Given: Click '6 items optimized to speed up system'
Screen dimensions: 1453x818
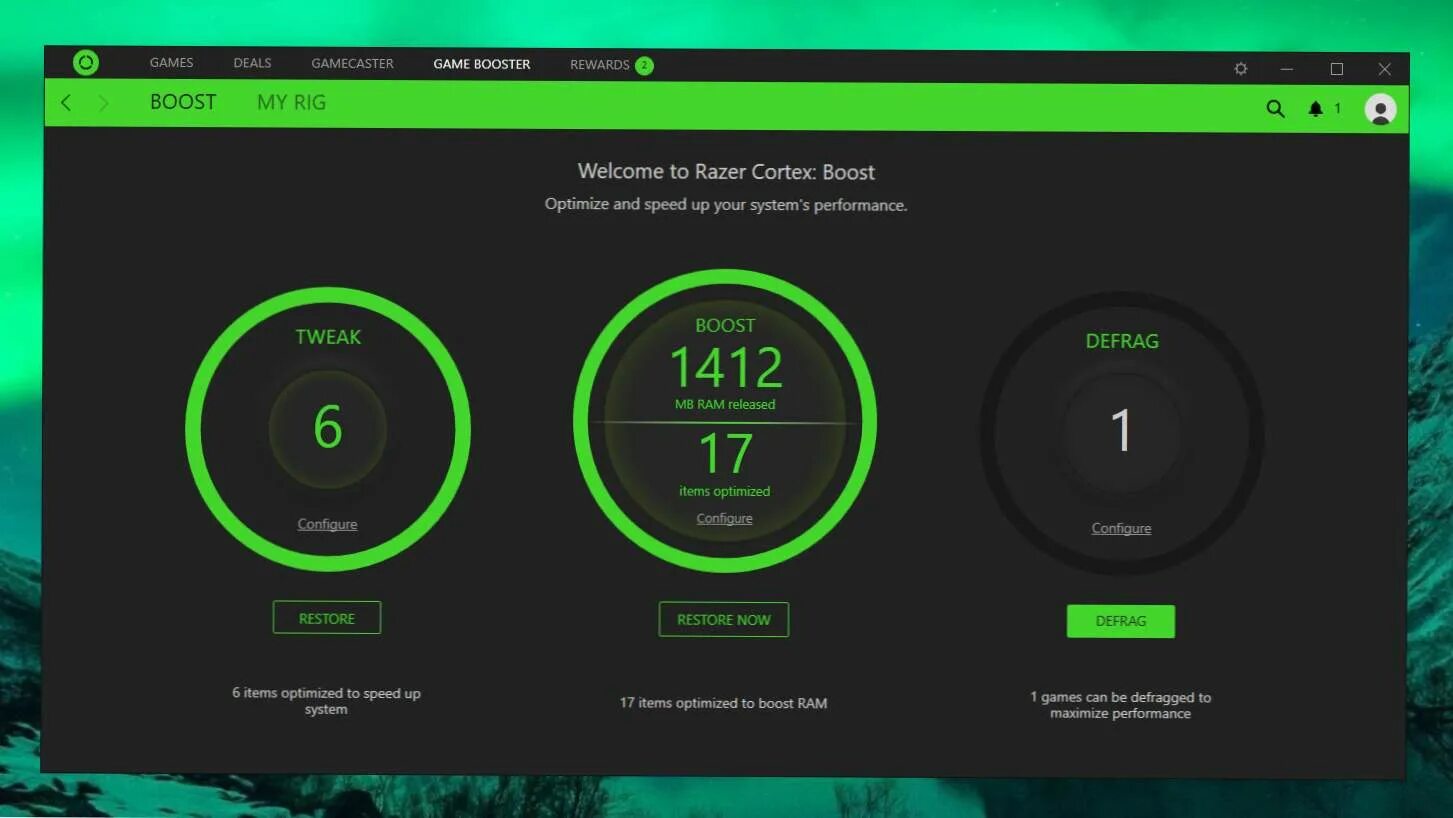Looking at the screenshot, I should coord(326,701).
